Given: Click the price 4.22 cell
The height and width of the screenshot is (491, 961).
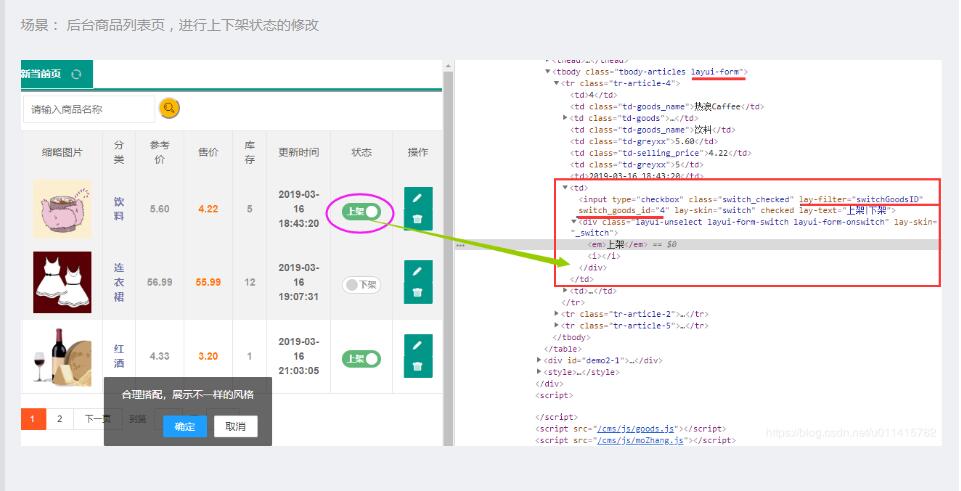Looking at the screenshot, I should point(208,209).
